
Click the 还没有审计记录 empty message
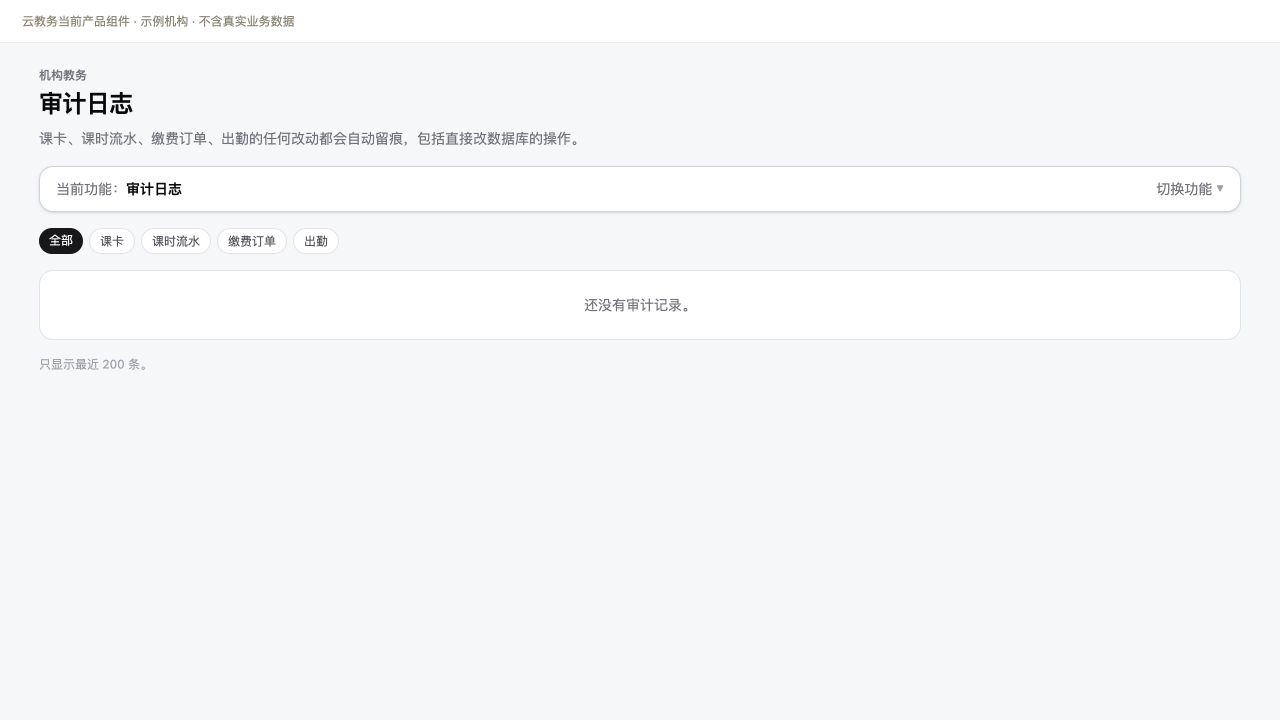point(640,305)
